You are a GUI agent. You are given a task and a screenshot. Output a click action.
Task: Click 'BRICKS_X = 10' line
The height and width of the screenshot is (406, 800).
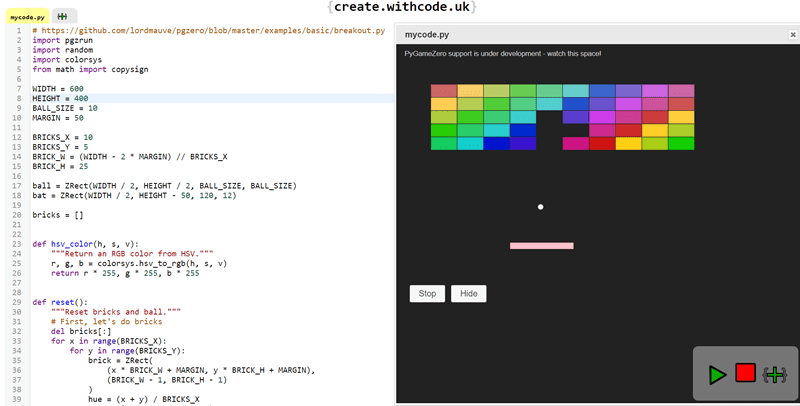[x=62, y=137]
